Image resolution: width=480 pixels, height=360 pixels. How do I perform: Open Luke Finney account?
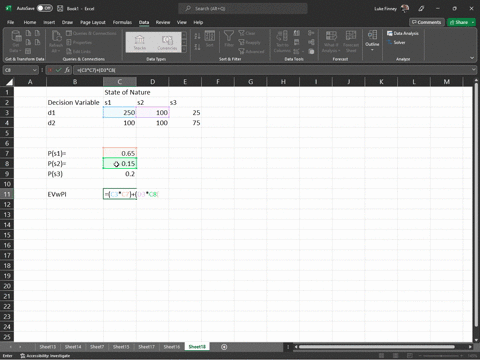tap(391, 9)
